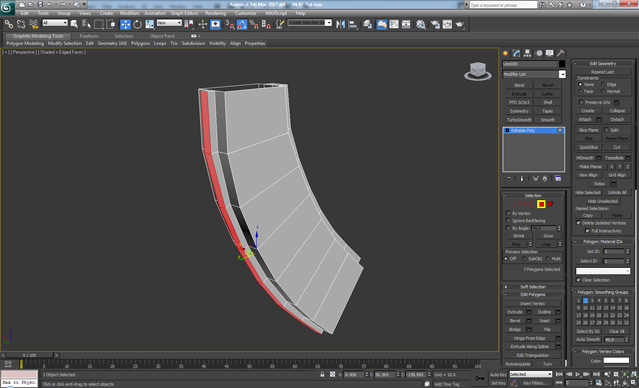The image size is (639, 388).
Task: Click the Detach button
Action: tap(617, 119)
